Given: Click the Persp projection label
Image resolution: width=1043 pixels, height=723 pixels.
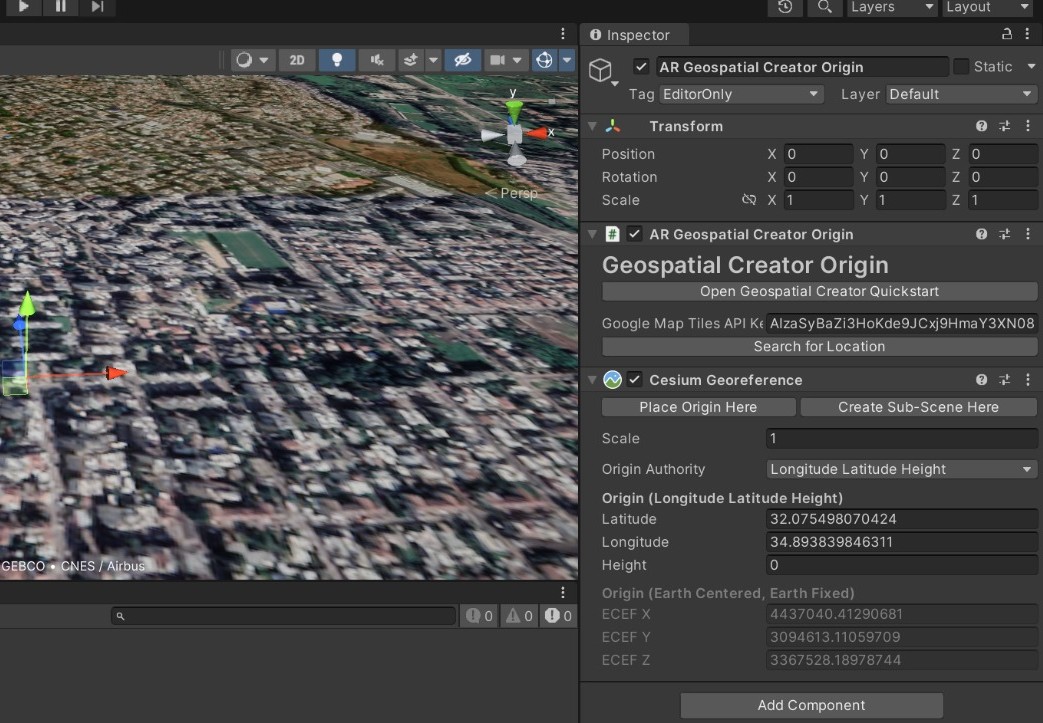Looking at the screenshot, I should click(x=519, y=193).
